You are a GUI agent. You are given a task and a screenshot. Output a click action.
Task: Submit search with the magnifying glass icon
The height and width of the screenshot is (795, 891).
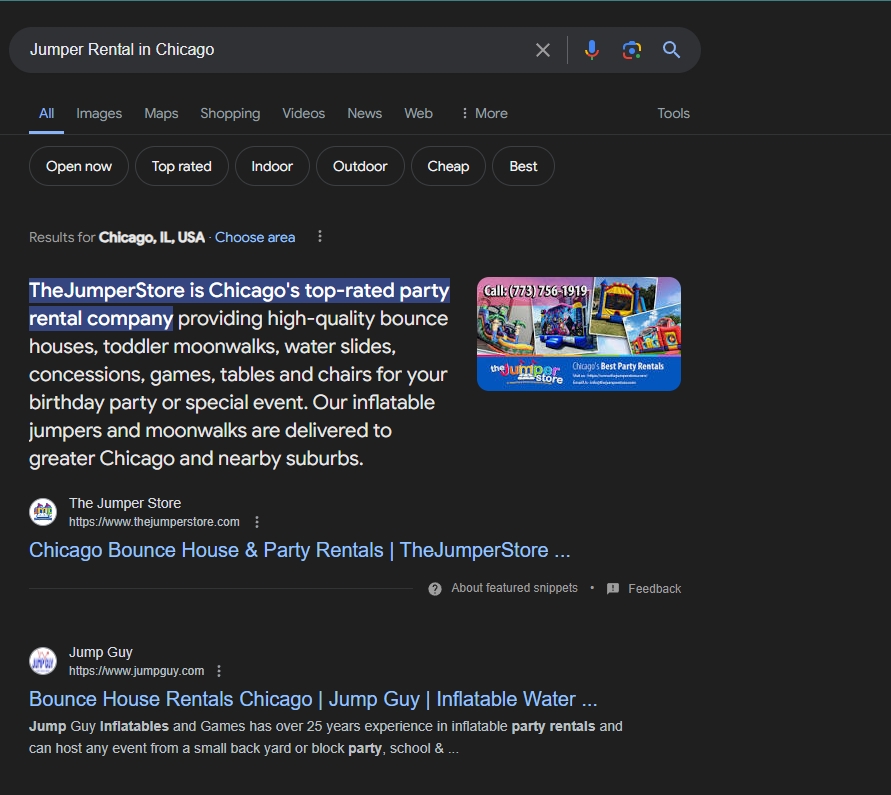[x=671, y=50]
